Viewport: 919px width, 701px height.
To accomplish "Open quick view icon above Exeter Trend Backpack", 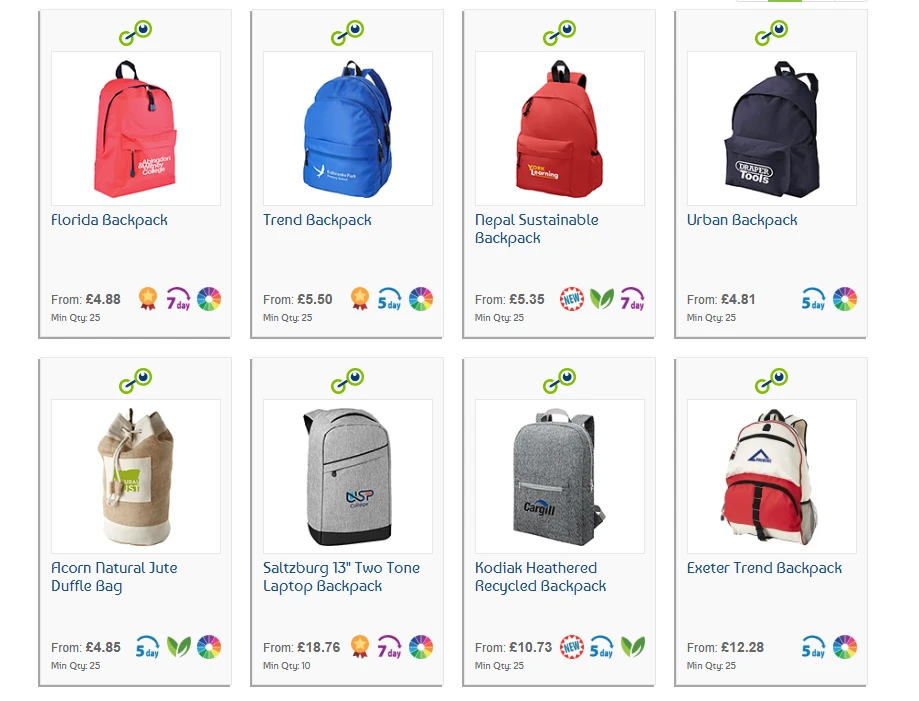I will point(771,381).
